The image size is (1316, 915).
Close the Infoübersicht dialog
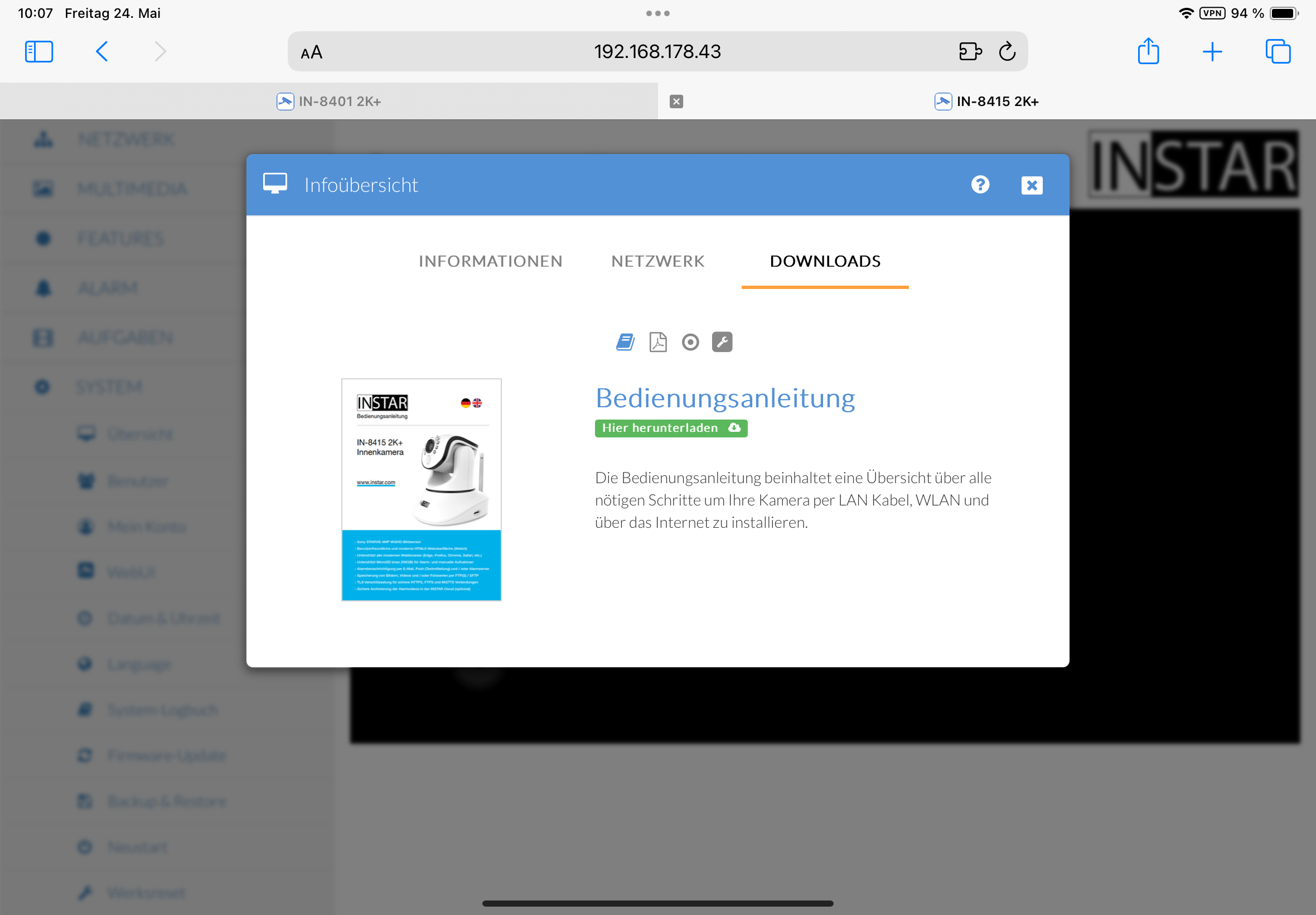[1031, 185]
